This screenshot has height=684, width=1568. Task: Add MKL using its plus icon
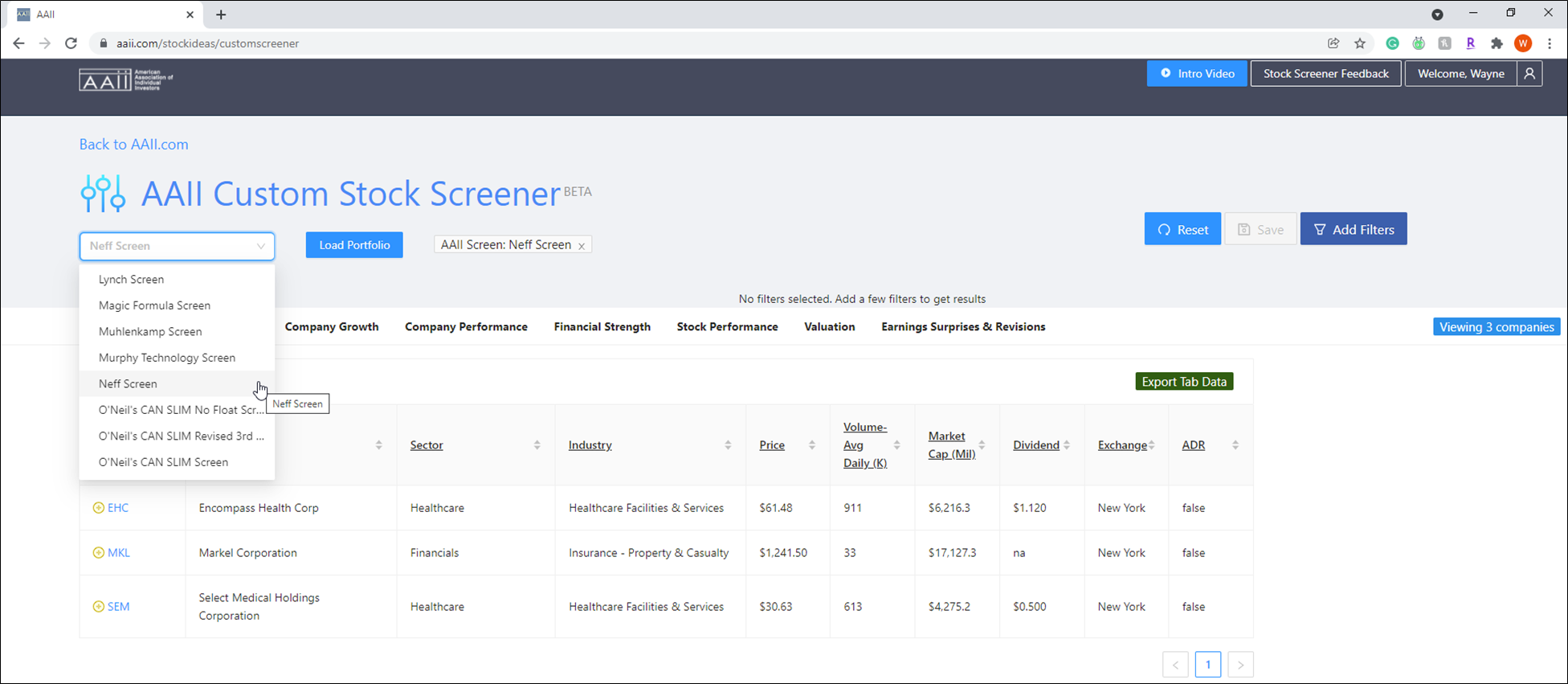tap(98, 553)
